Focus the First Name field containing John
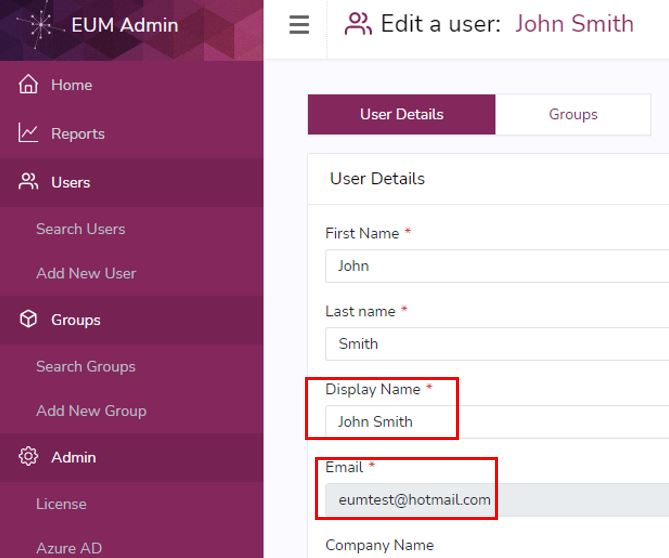 tap(497, 266)
